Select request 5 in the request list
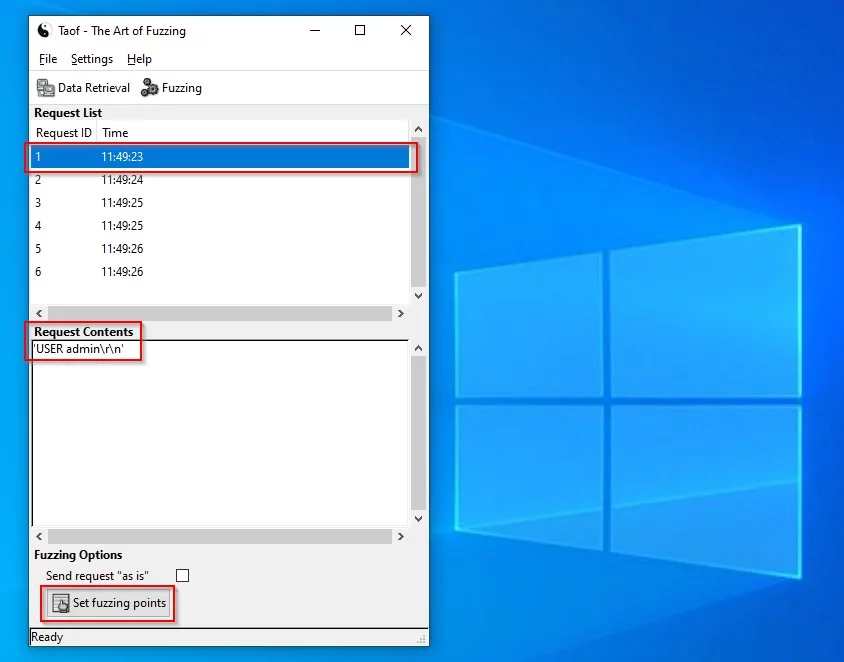This screenshot has width=844, height=662. click(220, 249)
